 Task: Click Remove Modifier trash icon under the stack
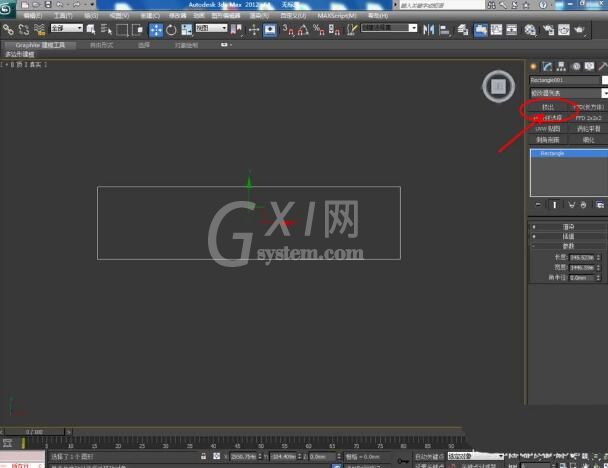pyautogui.click(x=584, y=205)
